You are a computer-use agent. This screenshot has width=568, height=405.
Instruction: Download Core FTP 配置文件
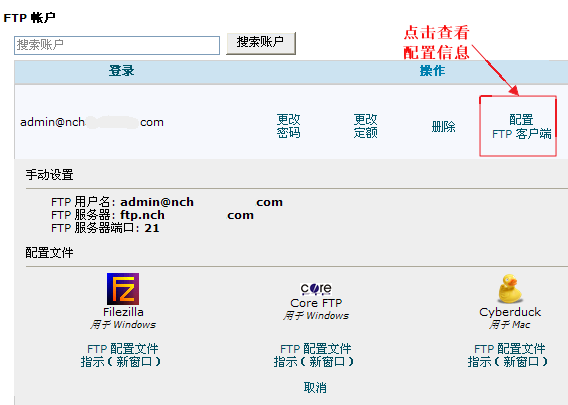316,349
